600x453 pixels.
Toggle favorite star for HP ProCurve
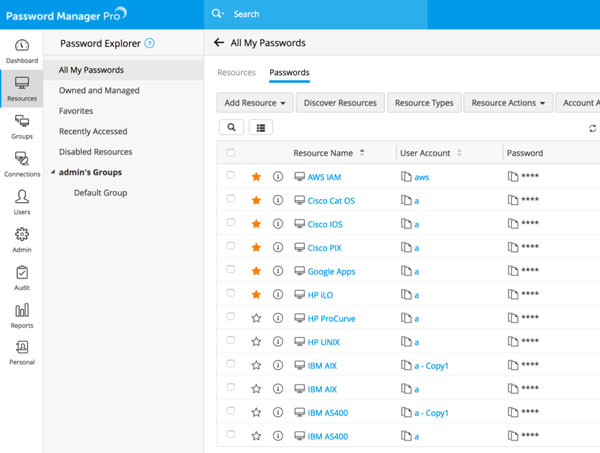pyautogui.click(x=256, y=319)
